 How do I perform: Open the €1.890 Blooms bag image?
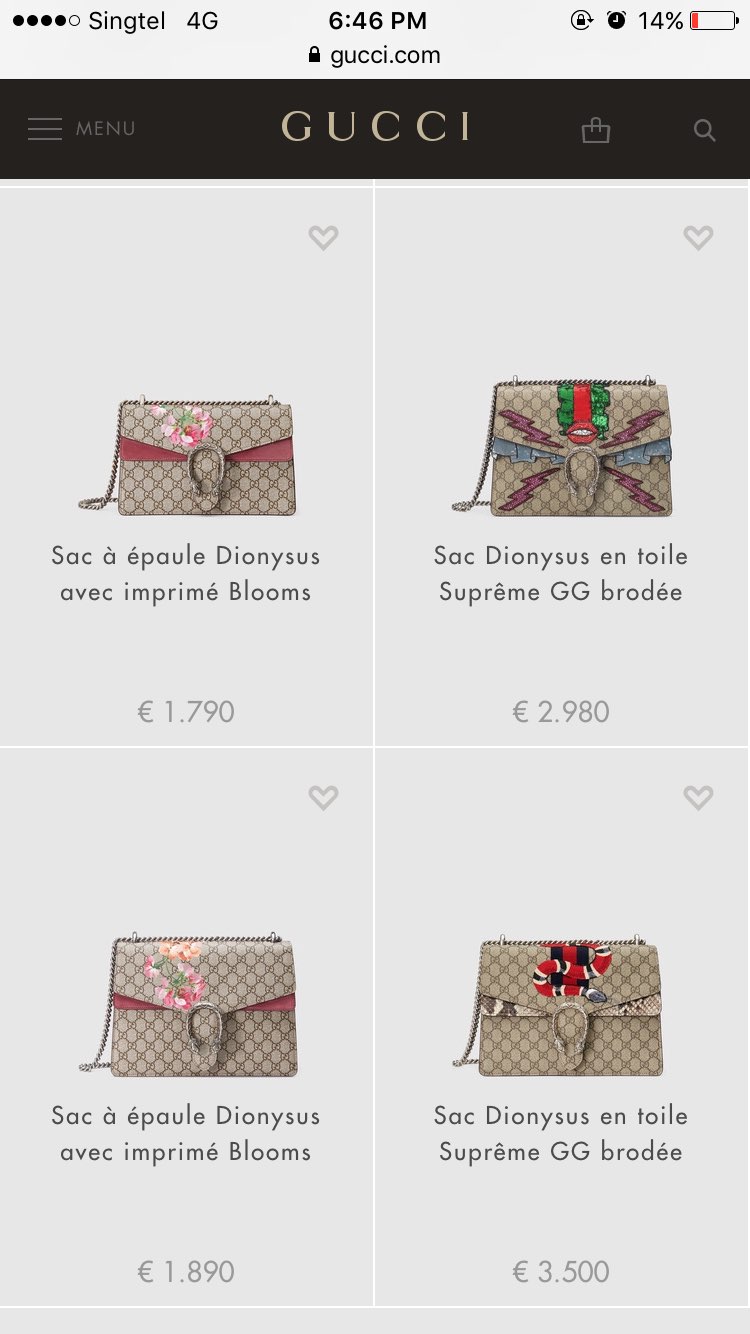[187, 1006]
